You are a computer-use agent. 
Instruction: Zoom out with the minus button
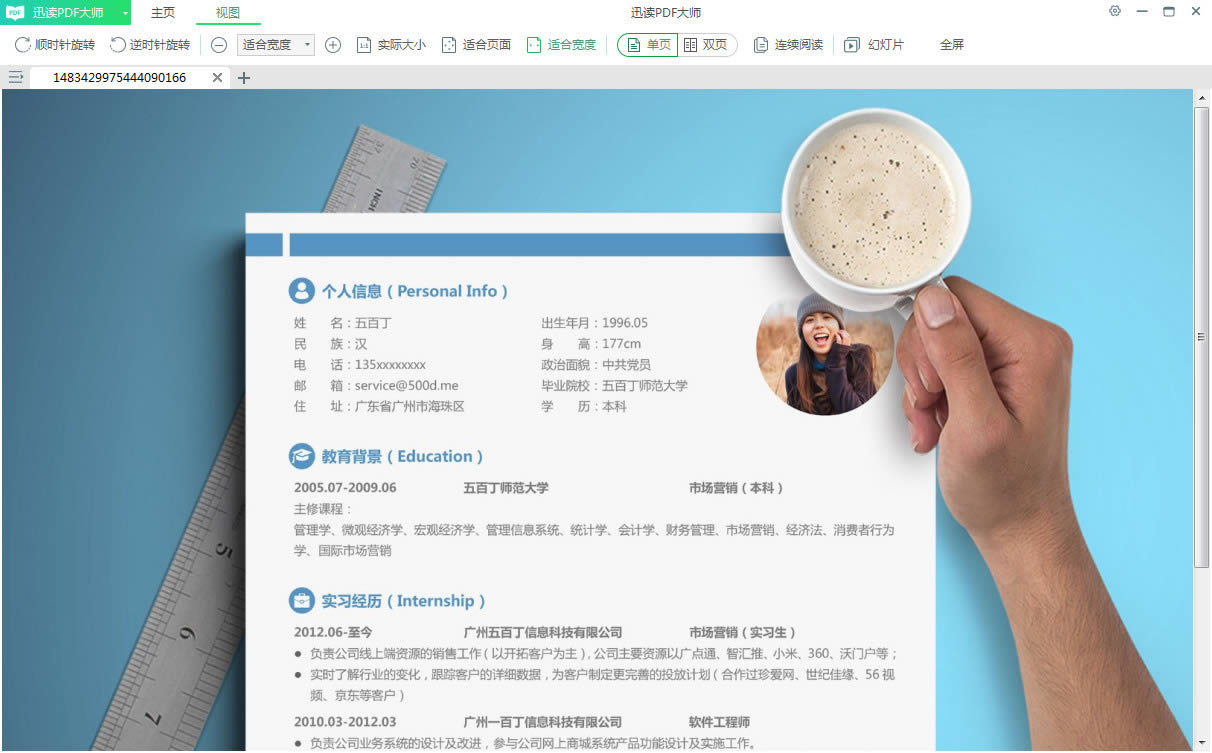(219, 45)
